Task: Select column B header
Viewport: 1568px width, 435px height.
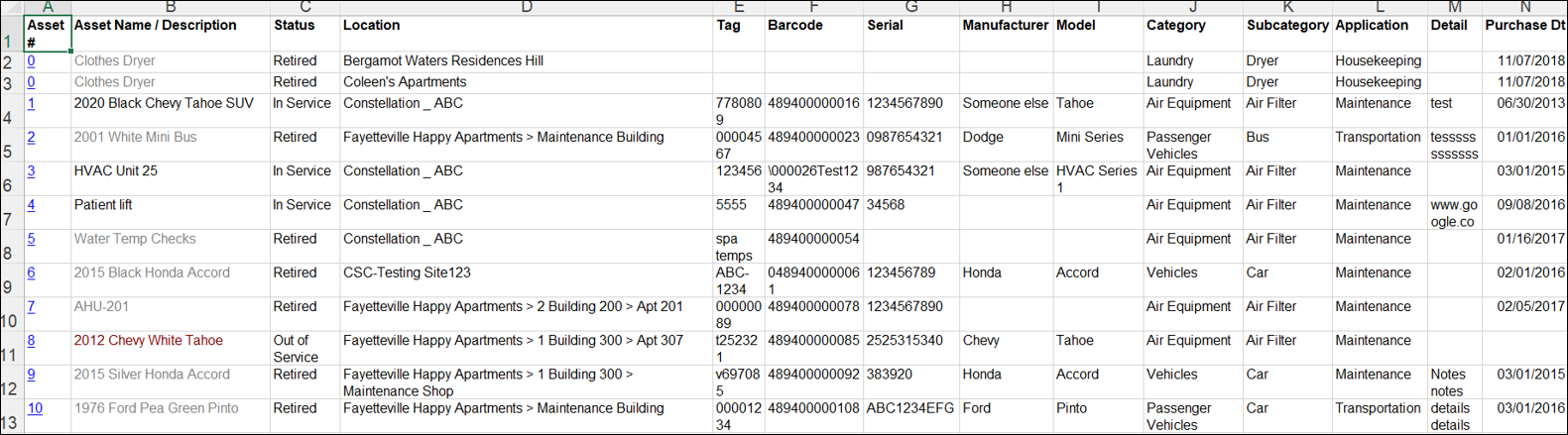Action: pos(171,7)
